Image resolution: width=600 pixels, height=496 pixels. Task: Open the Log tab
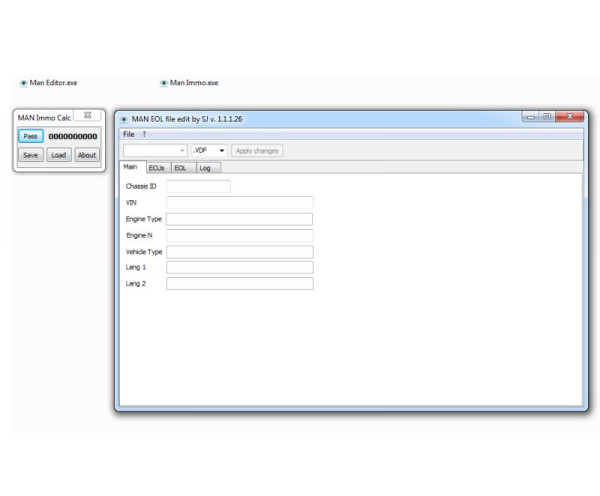204,168
